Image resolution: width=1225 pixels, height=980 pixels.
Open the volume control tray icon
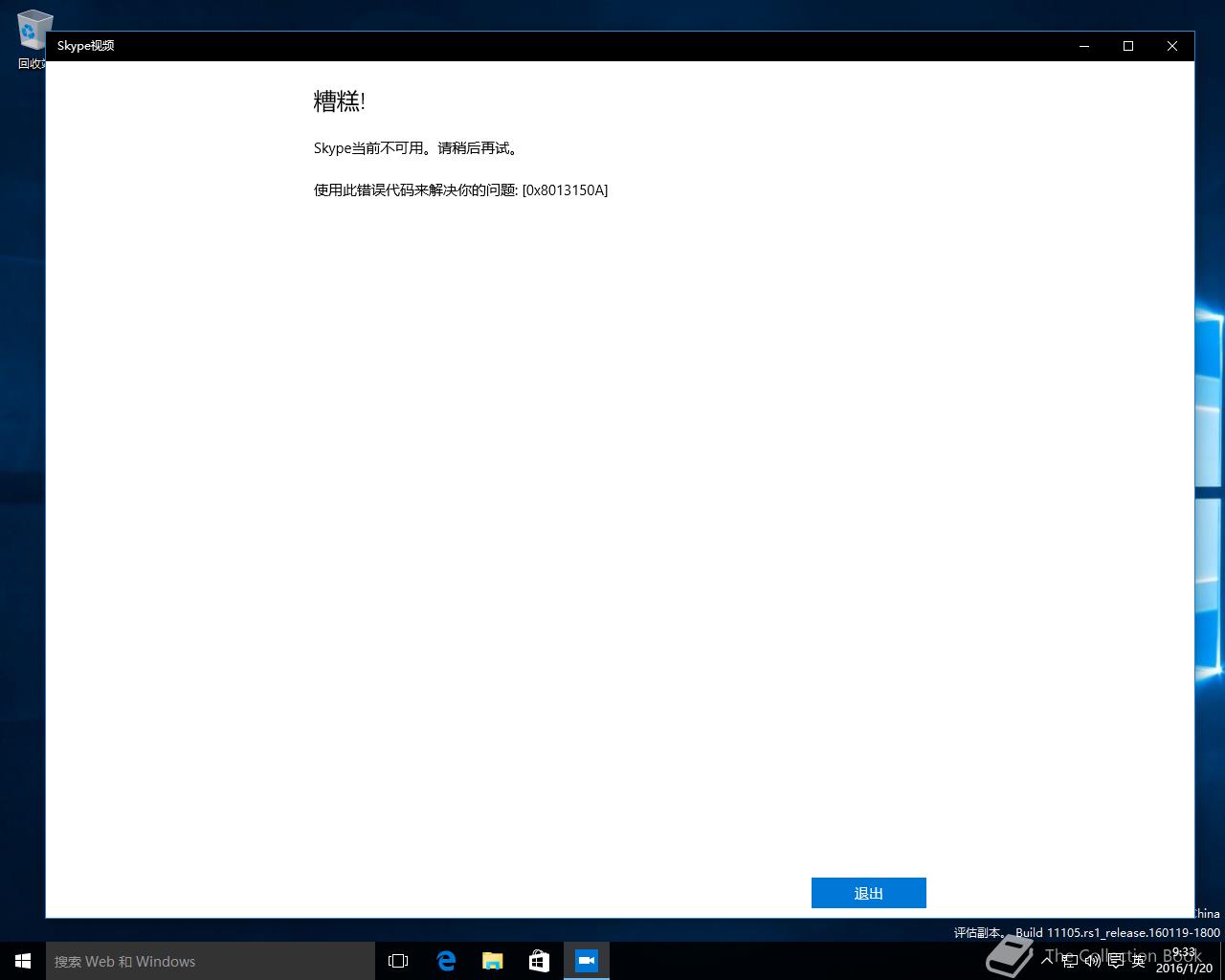(1093, 961)
